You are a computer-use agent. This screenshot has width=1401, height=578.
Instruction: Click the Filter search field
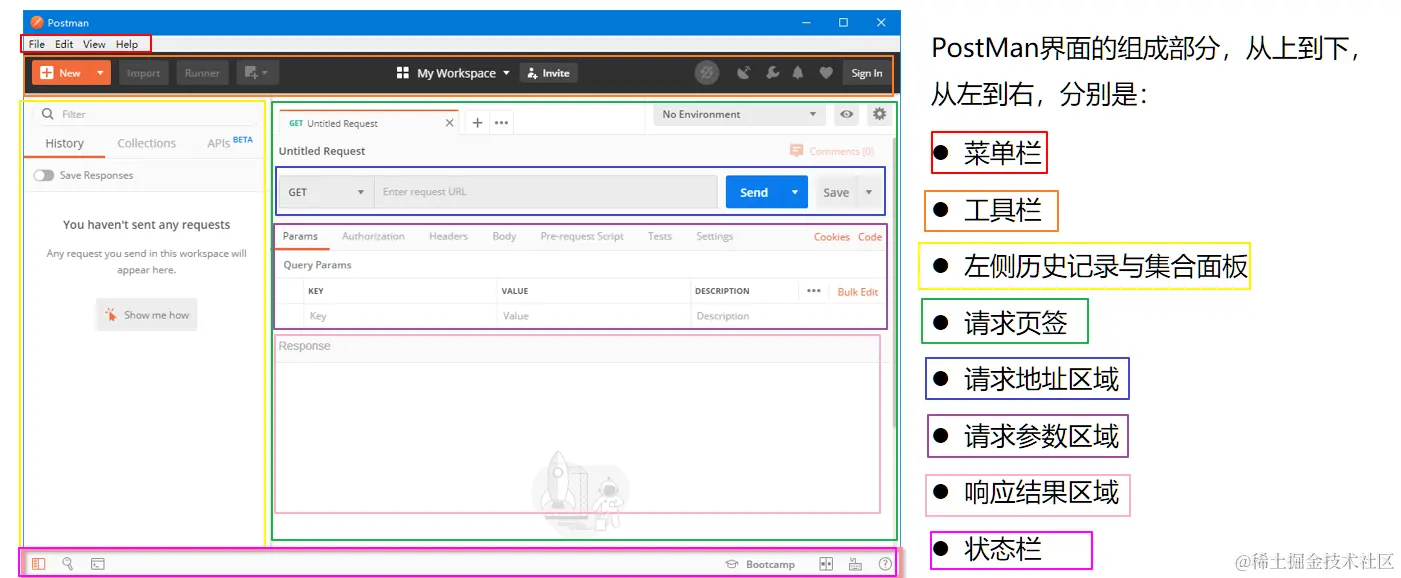click(x=147, y=114)
